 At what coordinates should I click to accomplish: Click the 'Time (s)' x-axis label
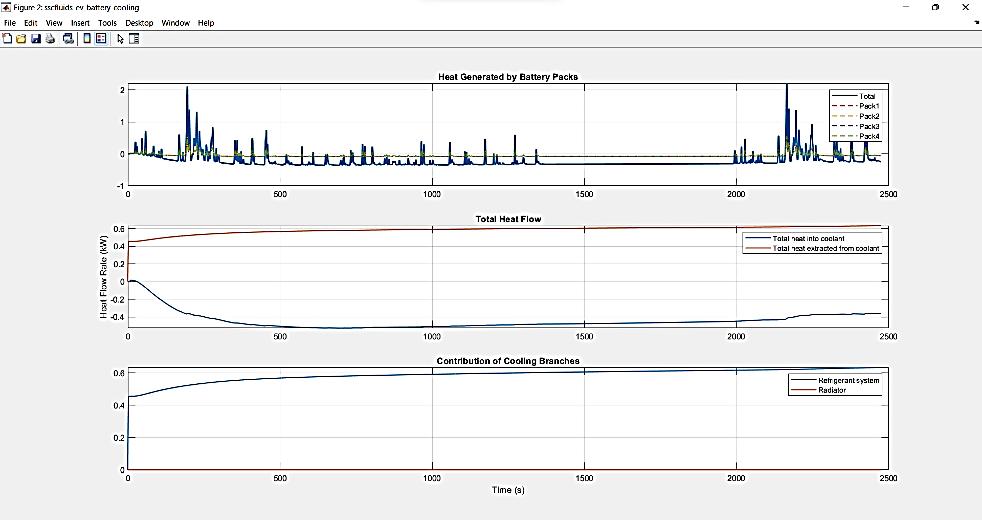click(x=508, y=490)
